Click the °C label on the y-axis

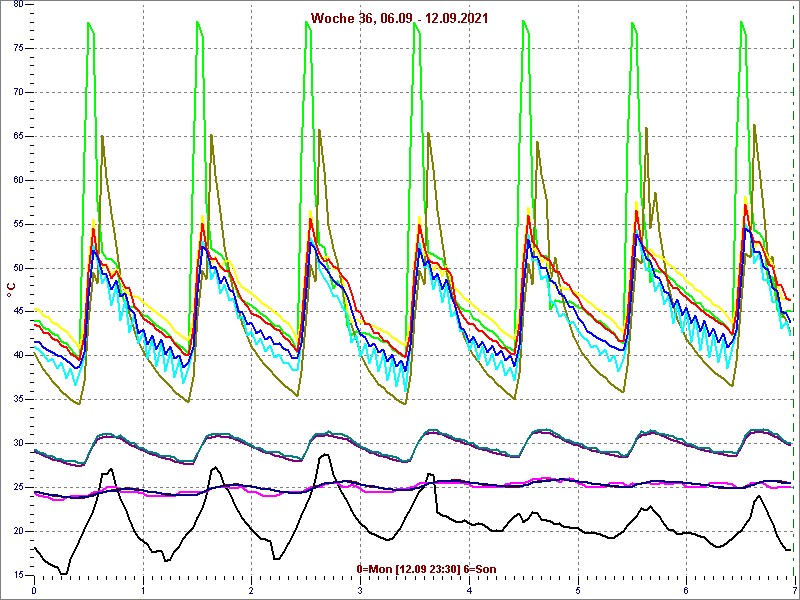point(11,289)
